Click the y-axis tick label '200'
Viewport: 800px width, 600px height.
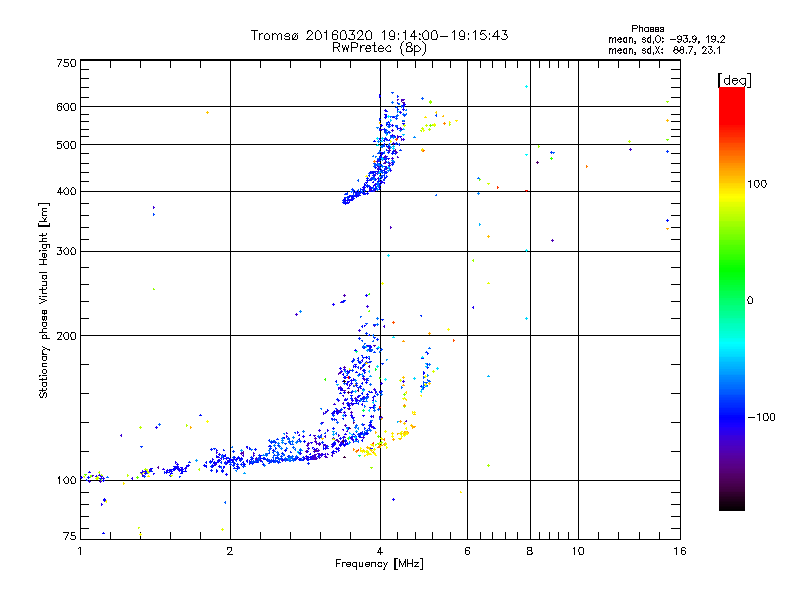(66, 336)
